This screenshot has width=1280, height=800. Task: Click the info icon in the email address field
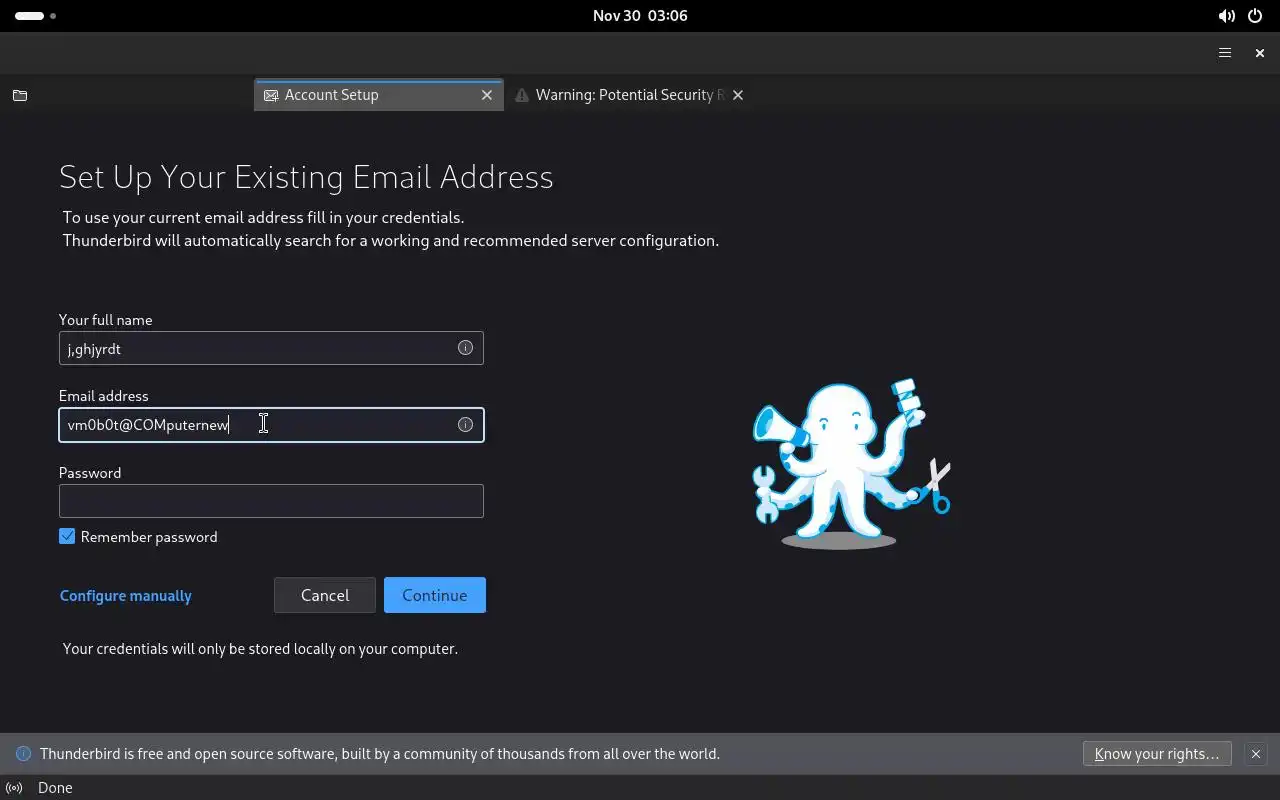(x=465, y=425)
